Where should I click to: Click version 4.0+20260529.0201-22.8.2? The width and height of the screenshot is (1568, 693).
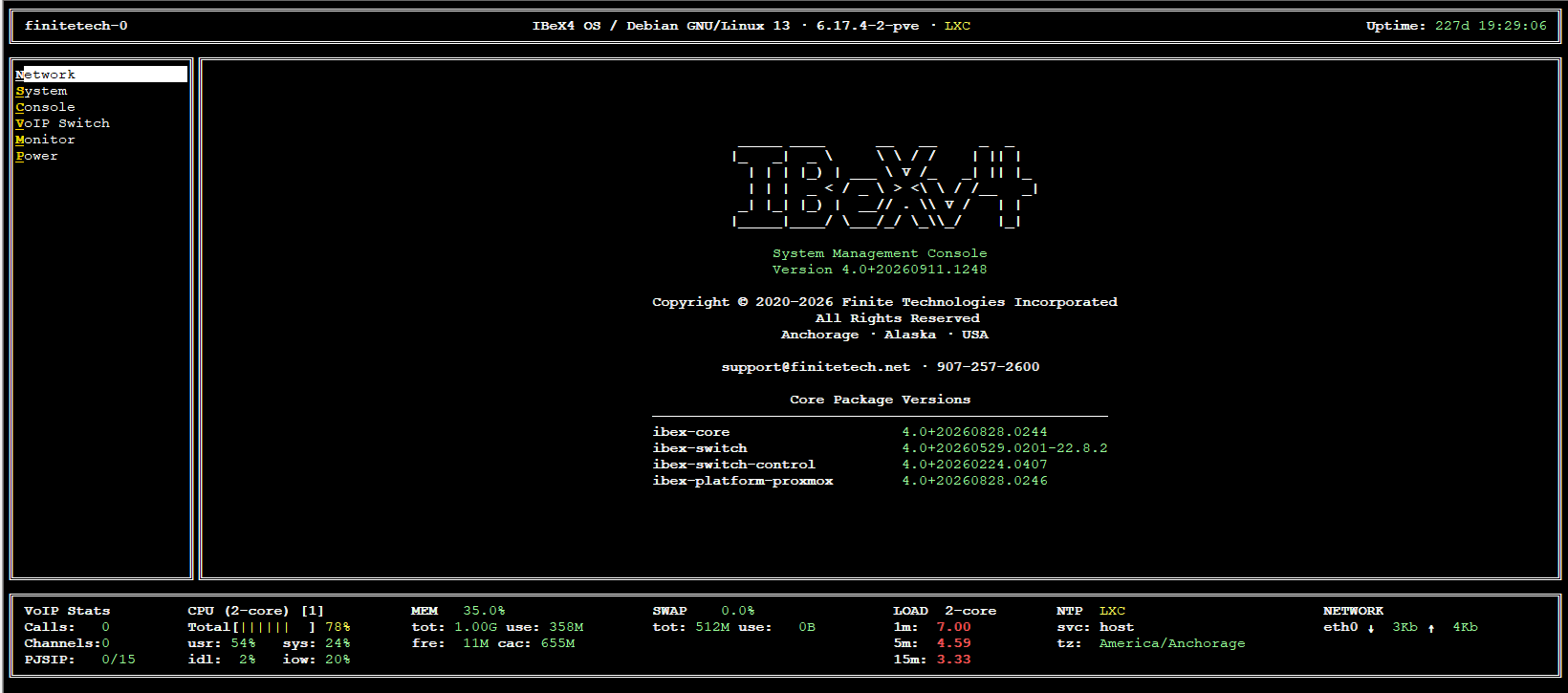[1005, 448]
